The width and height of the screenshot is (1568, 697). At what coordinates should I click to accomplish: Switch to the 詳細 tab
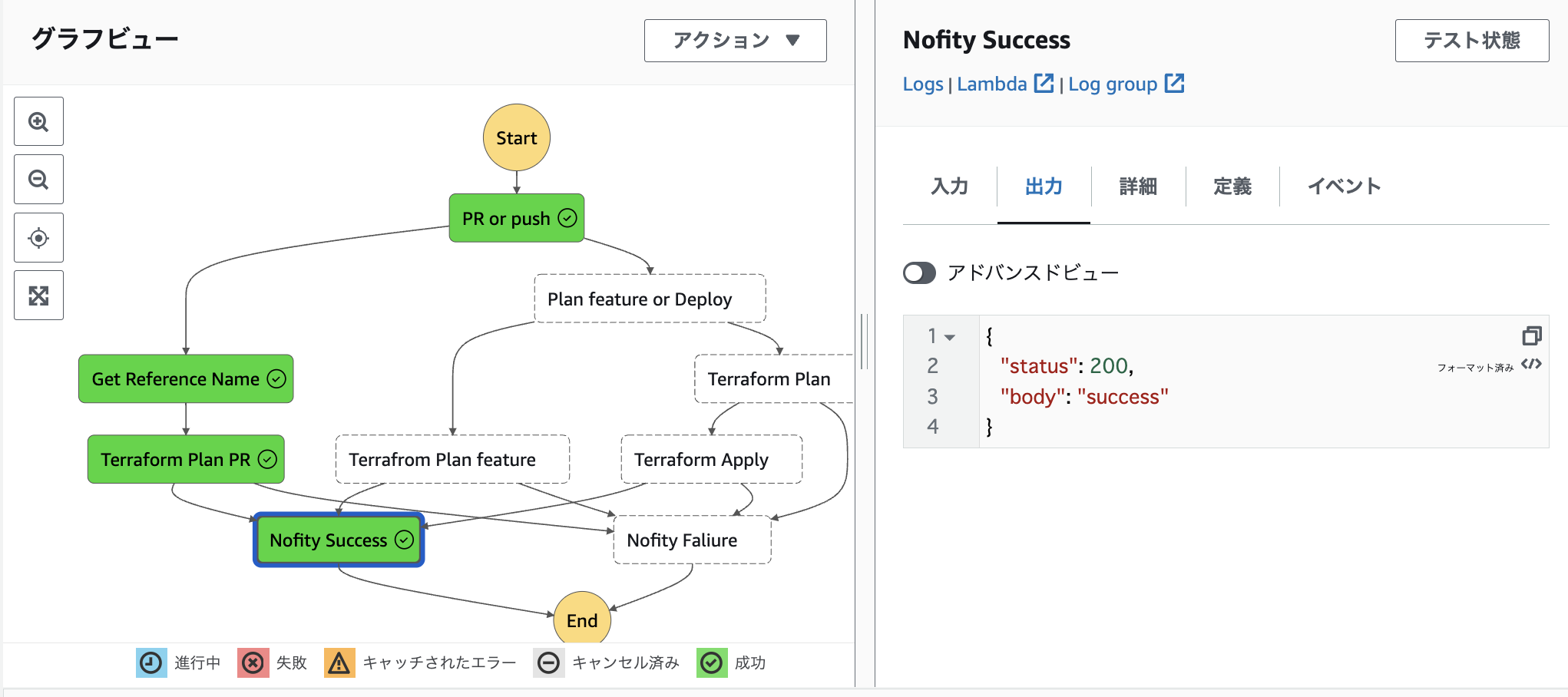(1138, 187)
